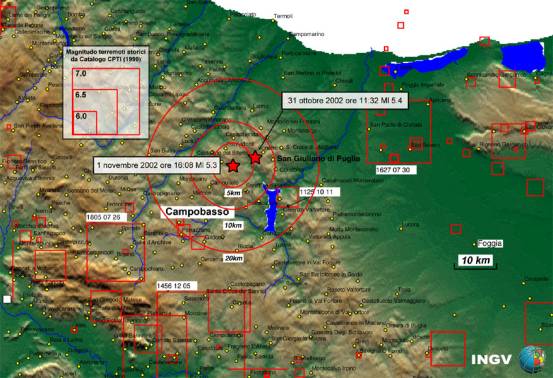This screenshot has height=378, width=553.
Task: Click the left red epicenter star
Action: tap(233, 165)
